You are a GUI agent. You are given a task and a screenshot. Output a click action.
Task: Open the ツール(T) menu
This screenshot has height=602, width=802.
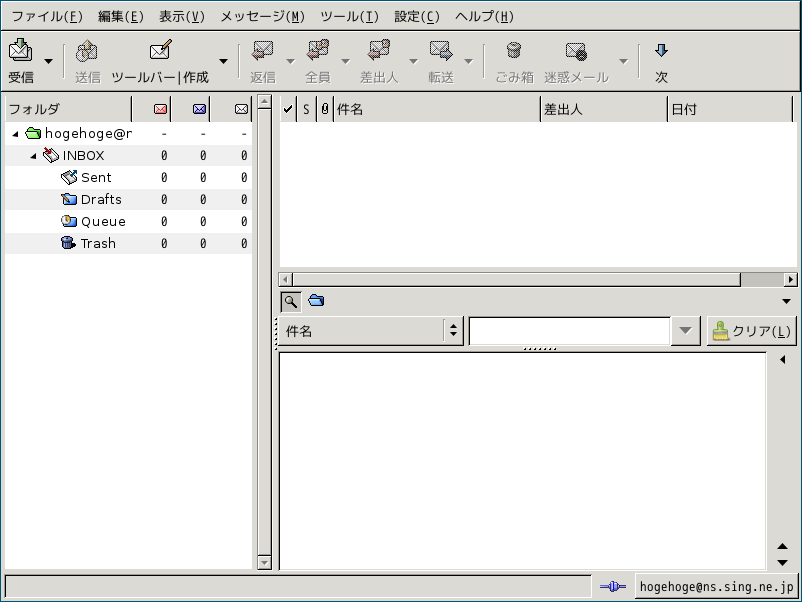click(x=349, y=16)
